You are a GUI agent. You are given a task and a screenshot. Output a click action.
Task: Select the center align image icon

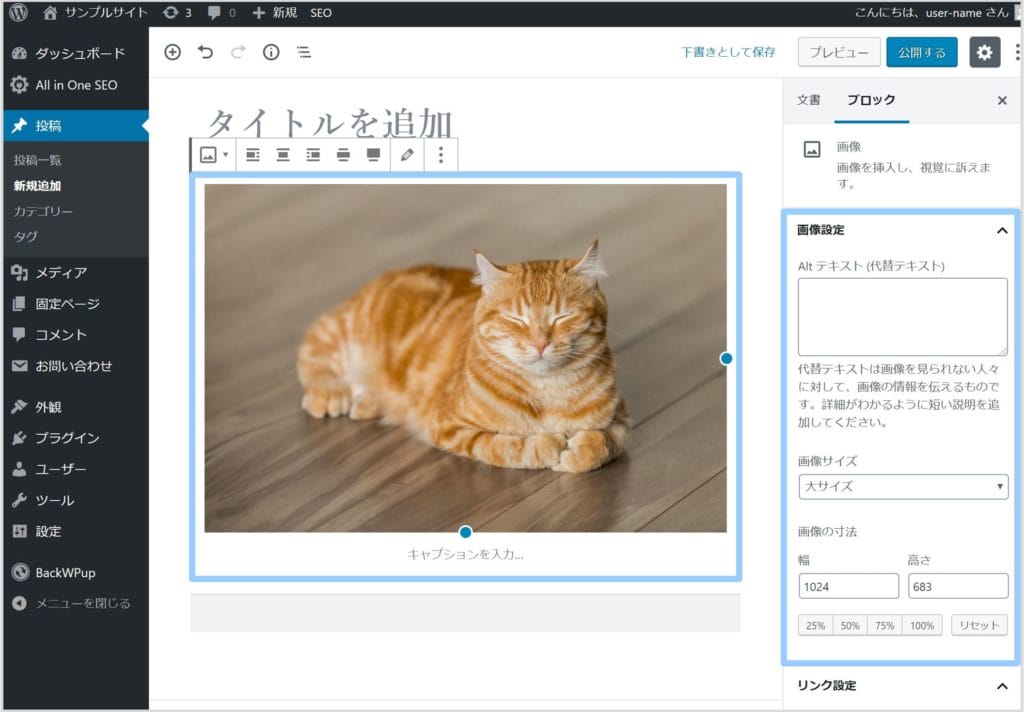283,155
